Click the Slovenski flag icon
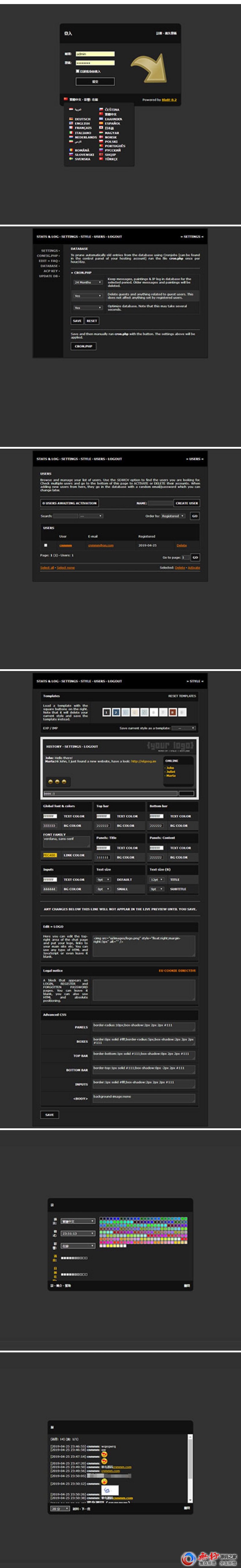The height and width of the screenshot is (1568, 241). click(71, 155)
